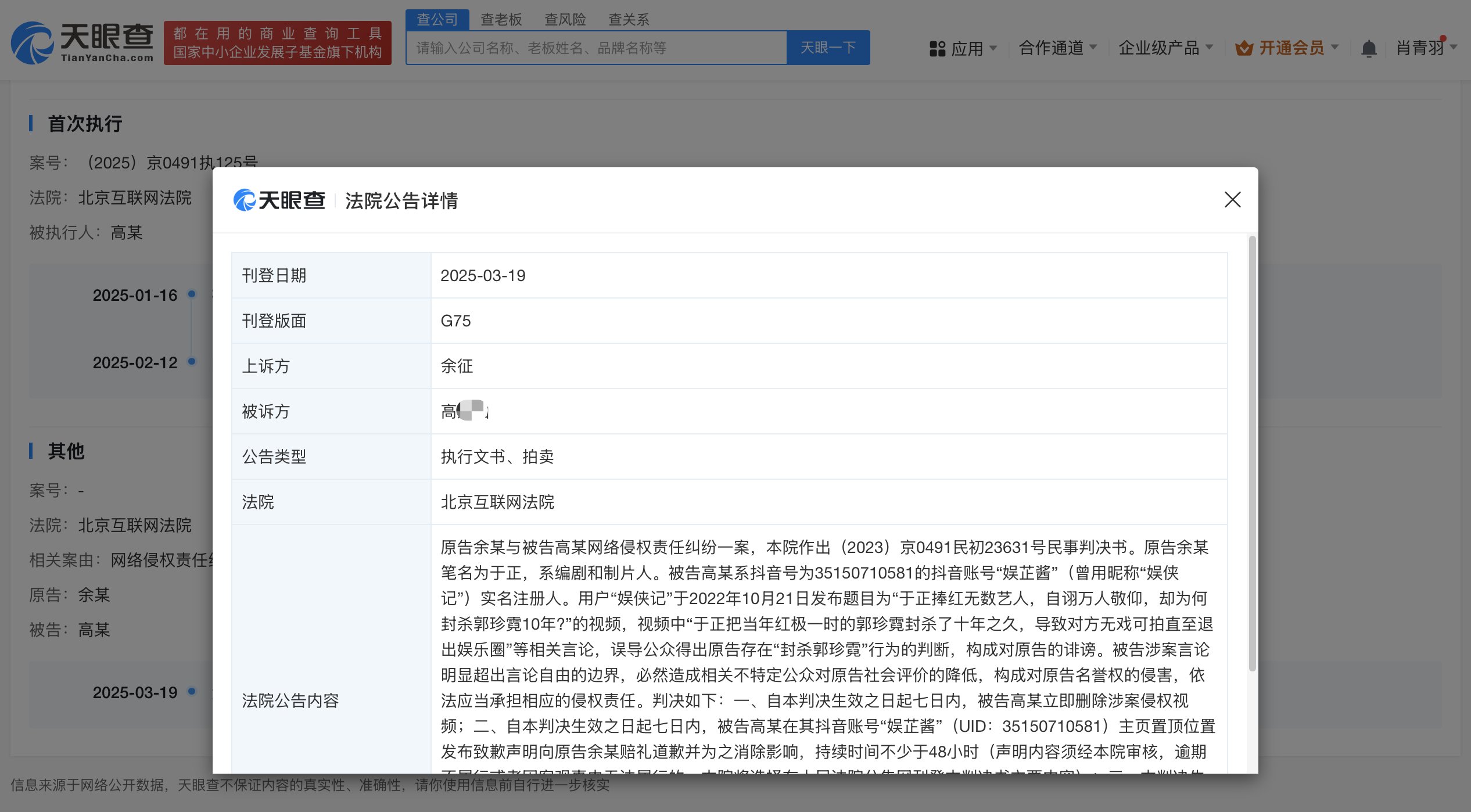Click case number (2025)京0491执125号
1471x812 pixels.
(172, 163)
